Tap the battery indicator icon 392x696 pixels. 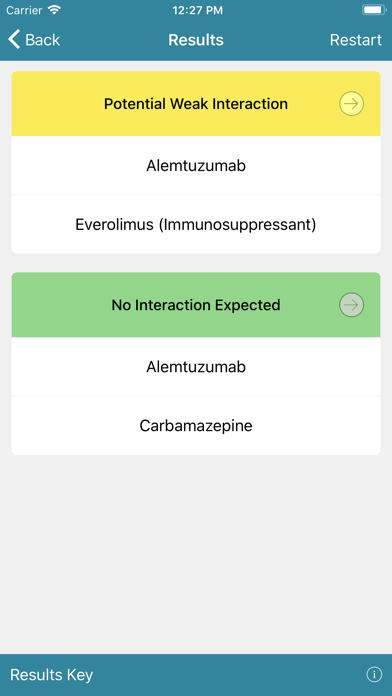click(x=374, y=10)
